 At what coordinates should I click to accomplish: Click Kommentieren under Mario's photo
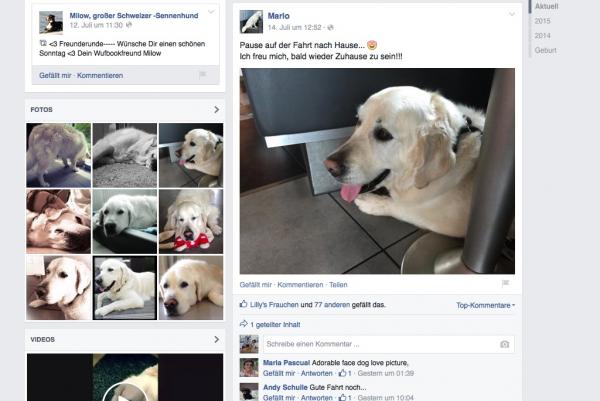[x=300, y=285]
